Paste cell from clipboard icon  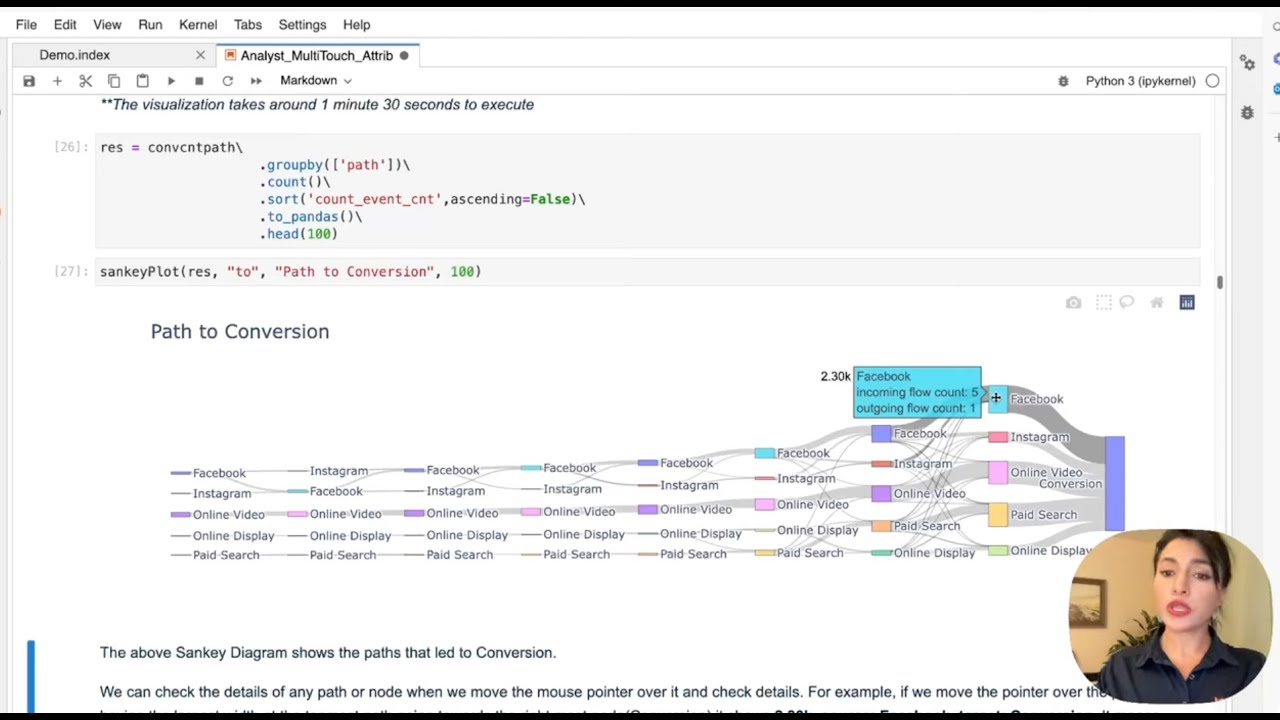point(142,81)
